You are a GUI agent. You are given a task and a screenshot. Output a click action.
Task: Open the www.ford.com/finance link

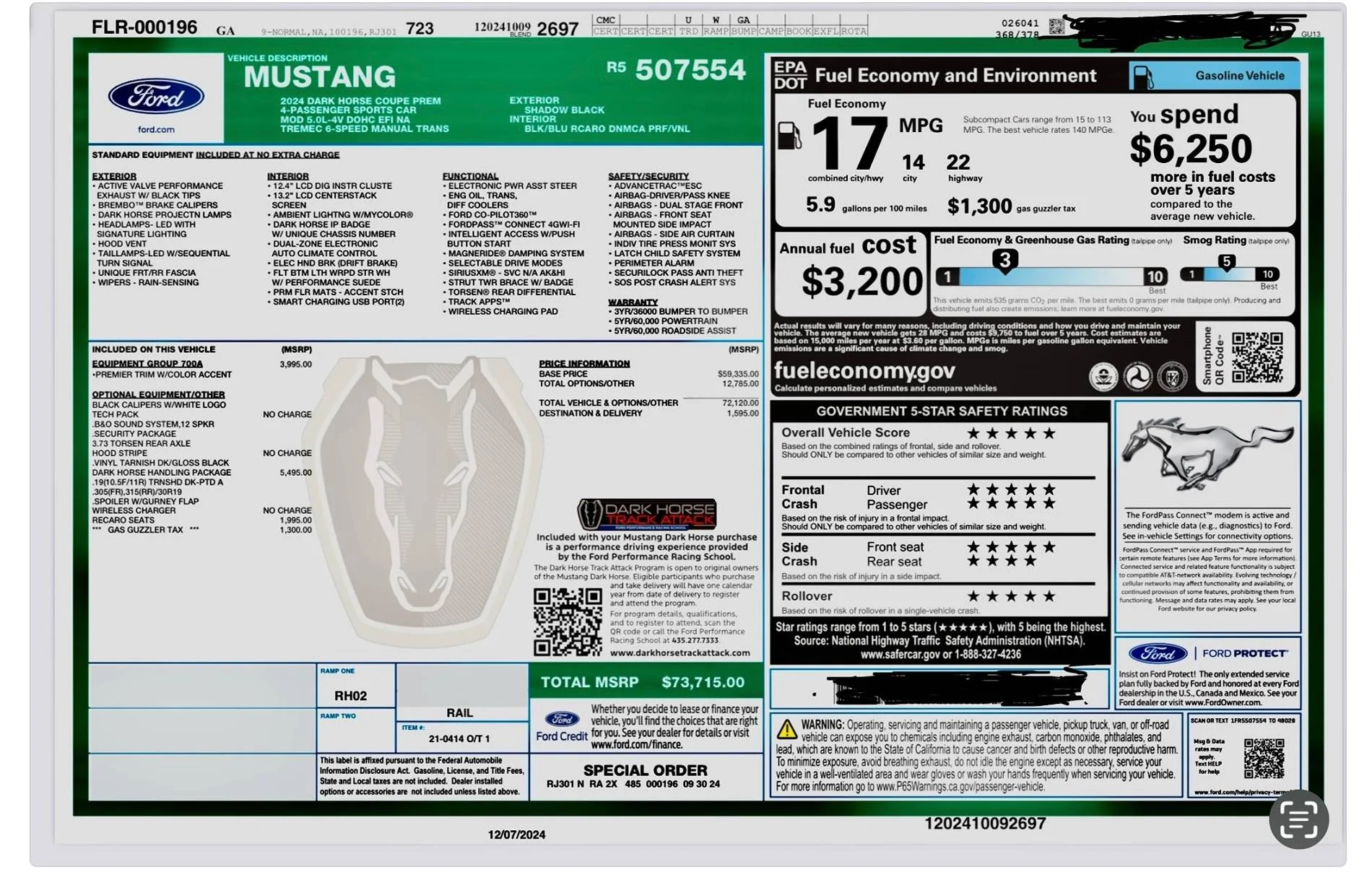[x=636, y=745]
